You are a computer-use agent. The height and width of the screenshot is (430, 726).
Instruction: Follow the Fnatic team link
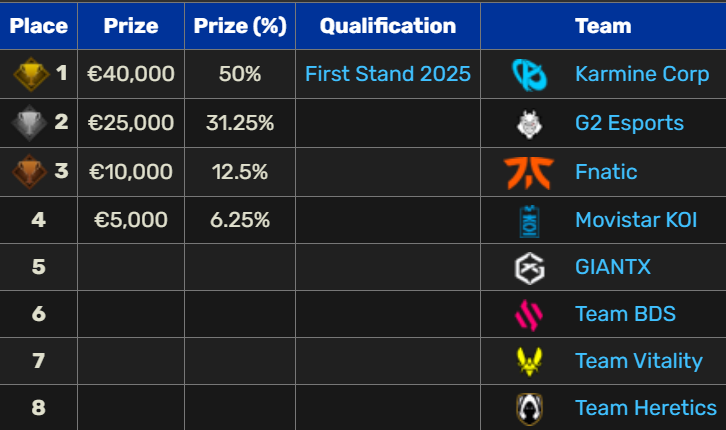click(x=606, y=172)
